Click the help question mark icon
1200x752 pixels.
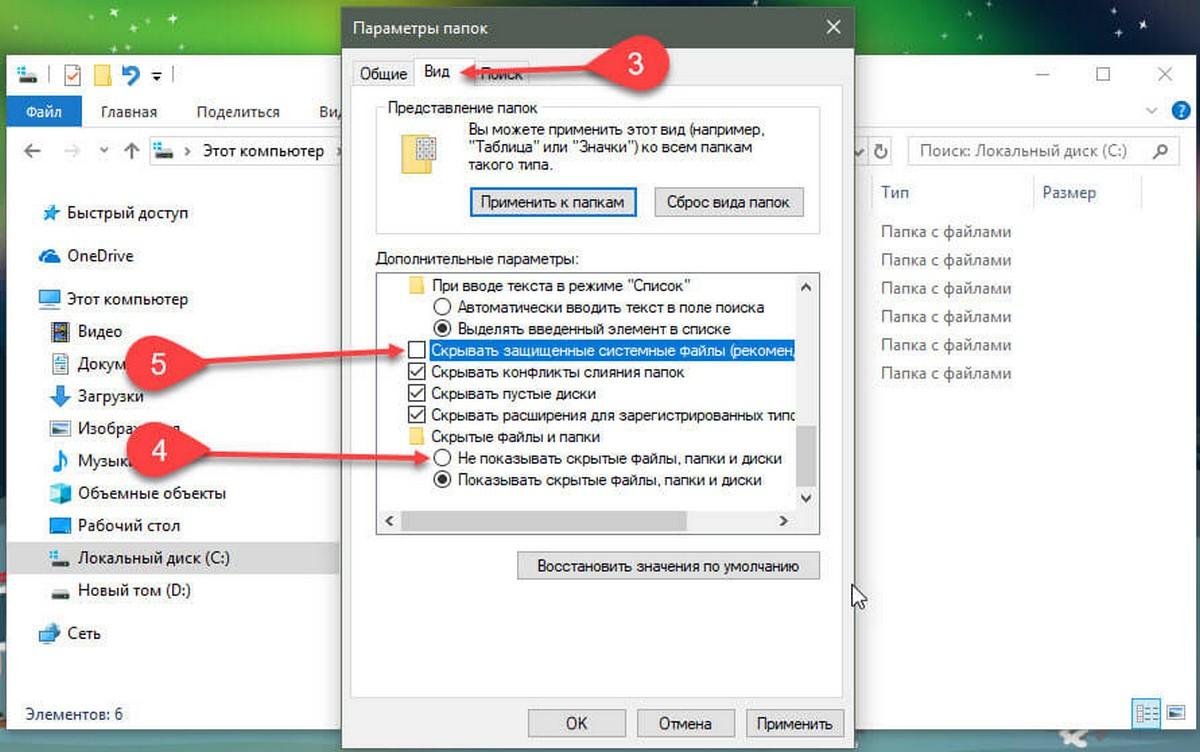coord(1180,112)
